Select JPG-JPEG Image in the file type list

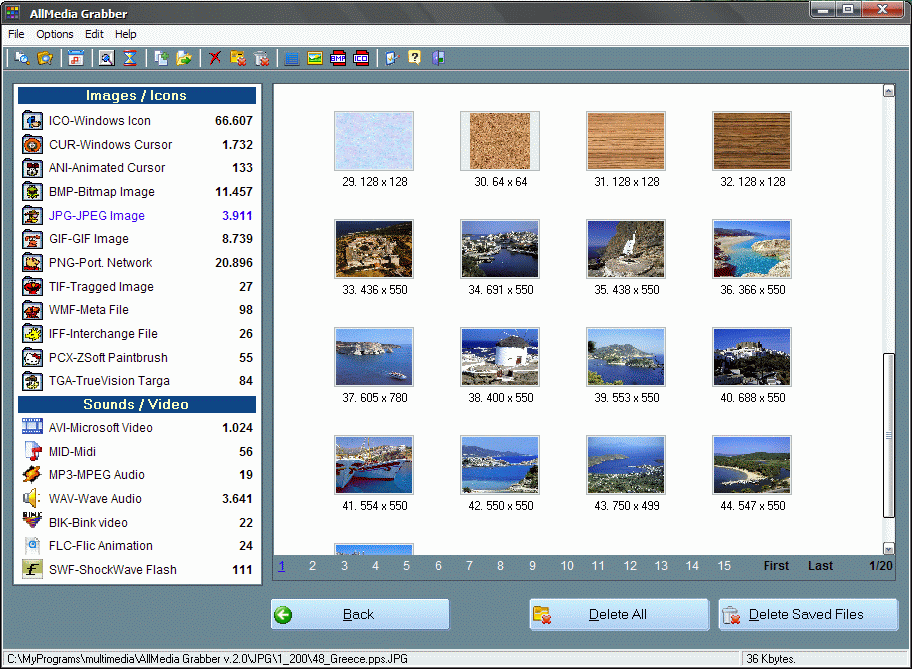(x=97, y=216)
